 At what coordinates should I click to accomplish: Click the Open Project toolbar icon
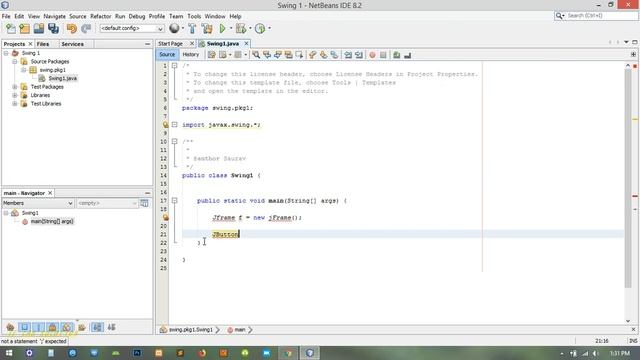click(x=39, y=29)
